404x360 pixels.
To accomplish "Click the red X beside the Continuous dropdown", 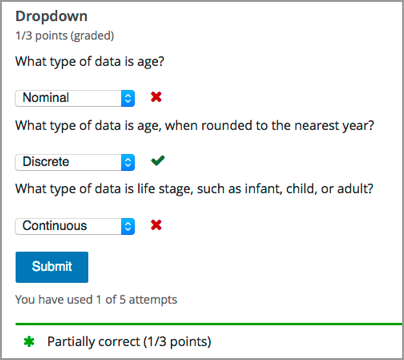I will 156,225.
